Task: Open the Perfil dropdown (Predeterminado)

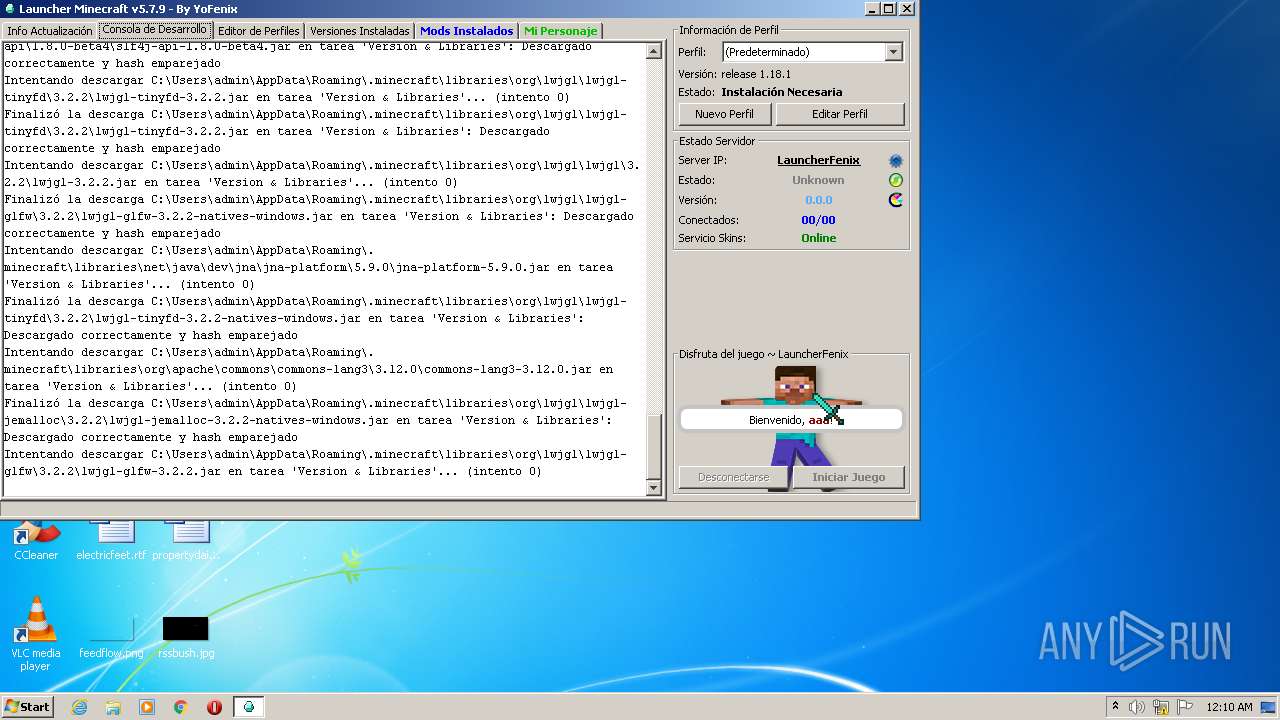Action: 812,52
